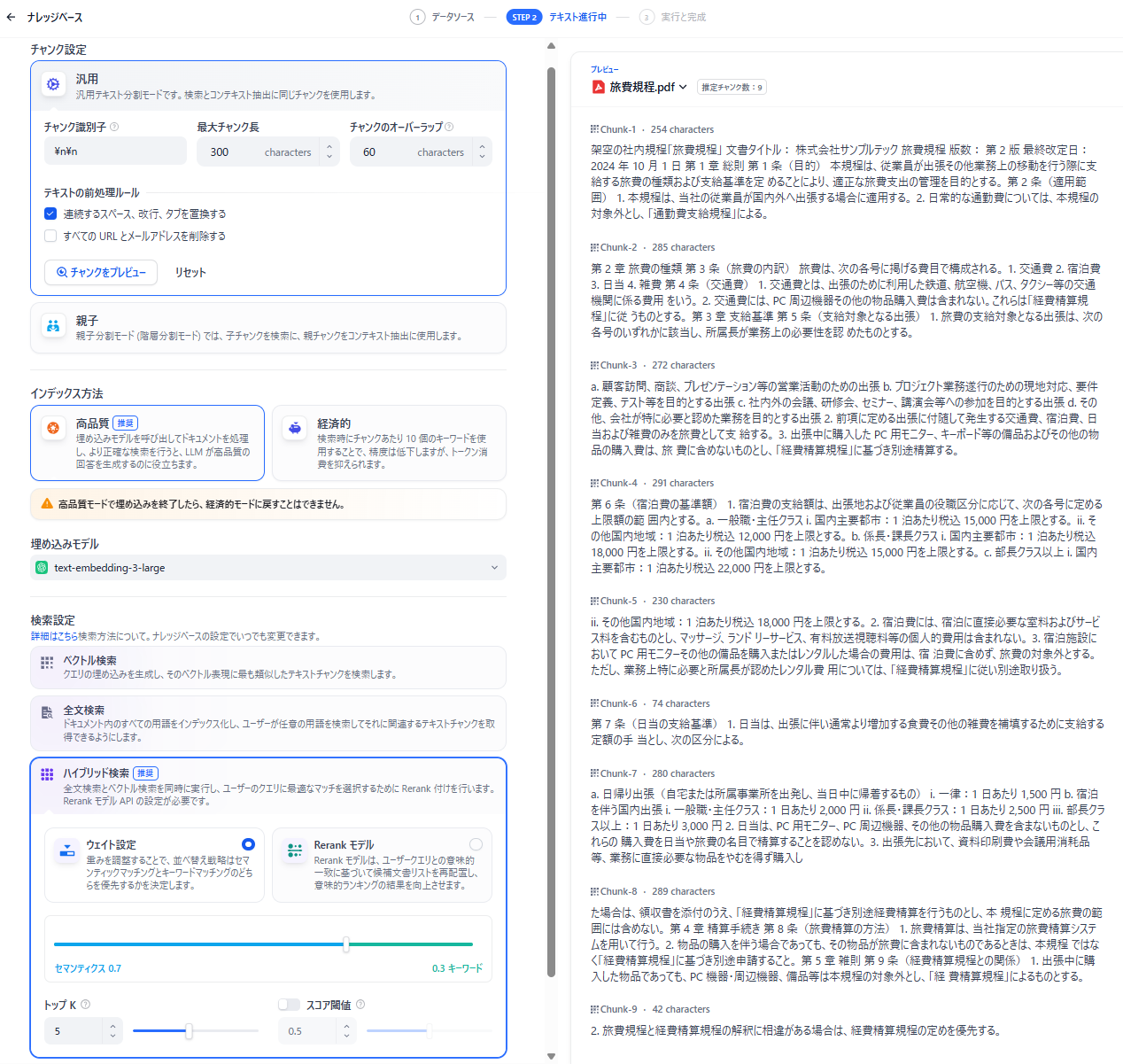
Task: Toggle the スコア閾値 switch
Action: [x=289, y=1005]
